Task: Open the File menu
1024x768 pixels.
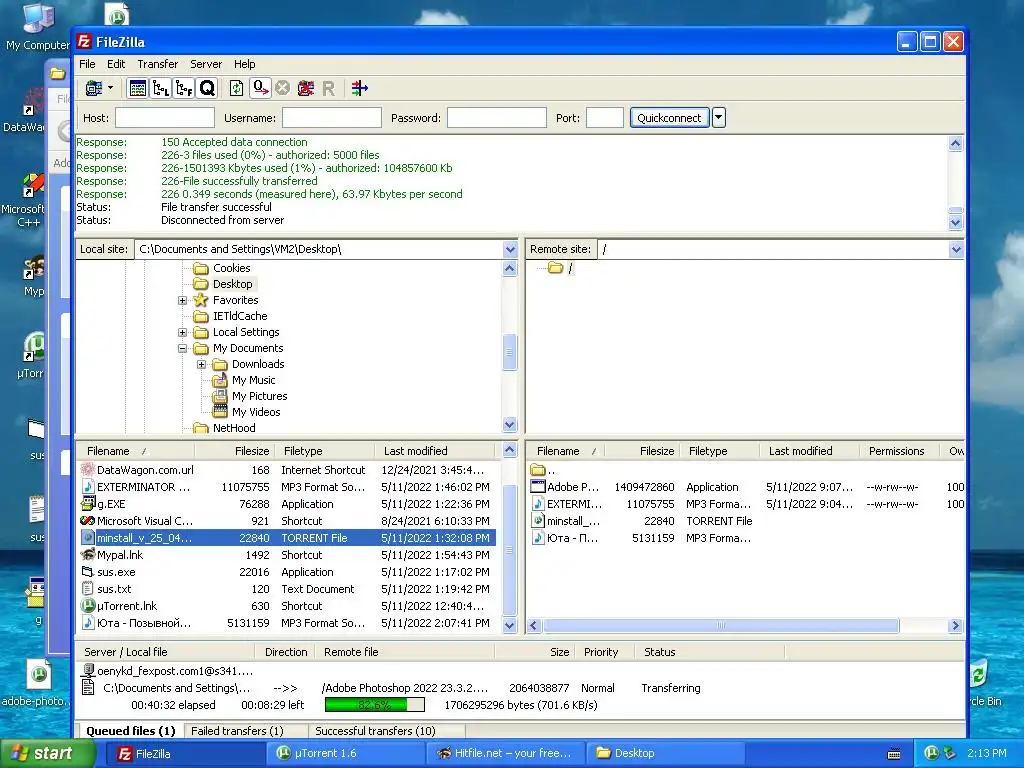Action: tap(87, 64)
